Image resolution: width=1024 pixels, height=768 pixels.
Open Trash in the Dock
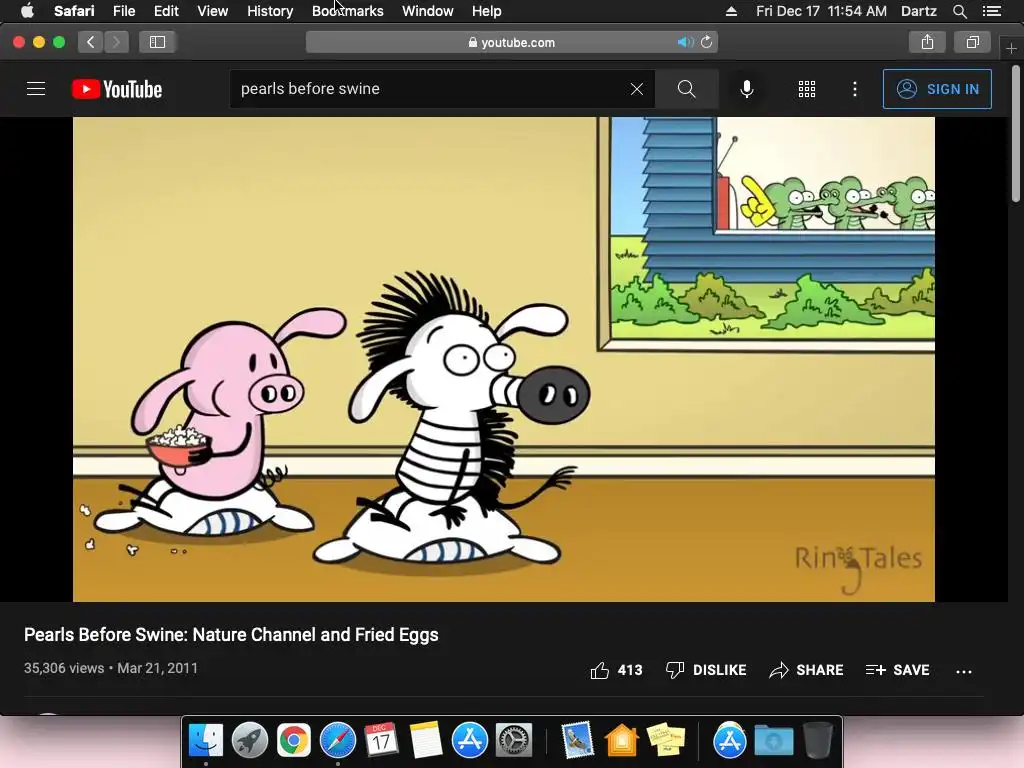point(818,740)
